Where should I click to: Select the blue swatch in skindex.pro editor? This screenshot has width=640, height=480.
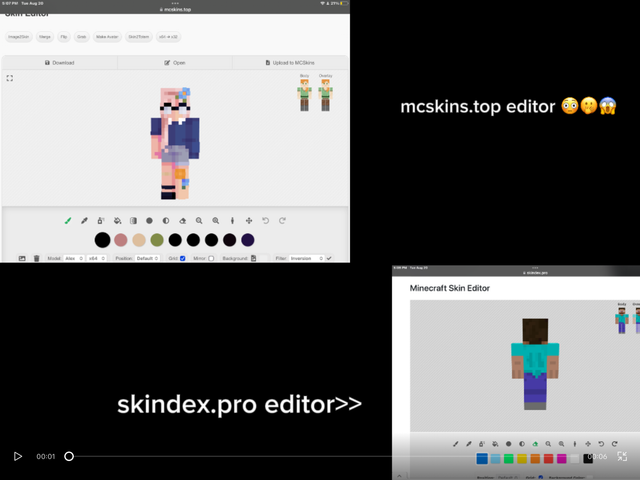(x=482, y=459)
